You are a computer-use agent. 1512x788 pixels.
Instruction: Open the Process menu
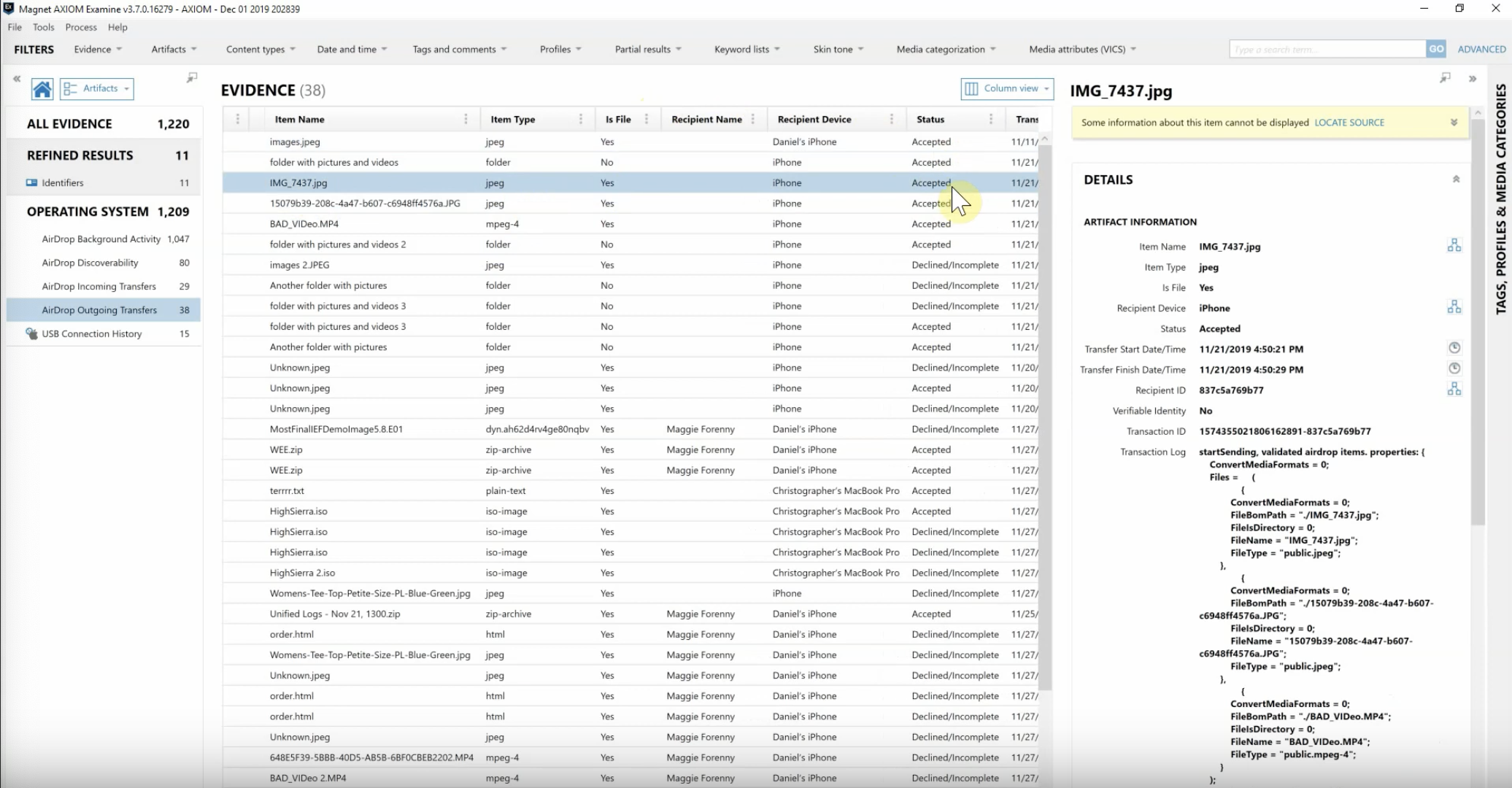[x=81, y=27]
